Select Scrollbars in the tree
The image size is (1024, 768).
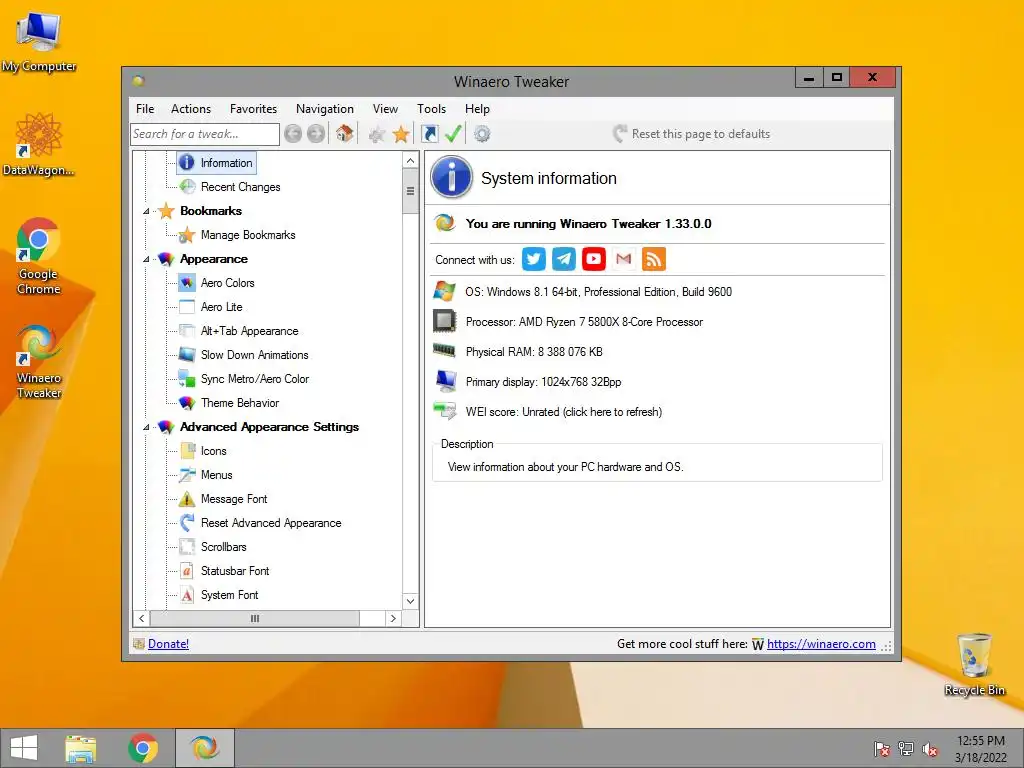pyautogui.click(x=223, y=547)
